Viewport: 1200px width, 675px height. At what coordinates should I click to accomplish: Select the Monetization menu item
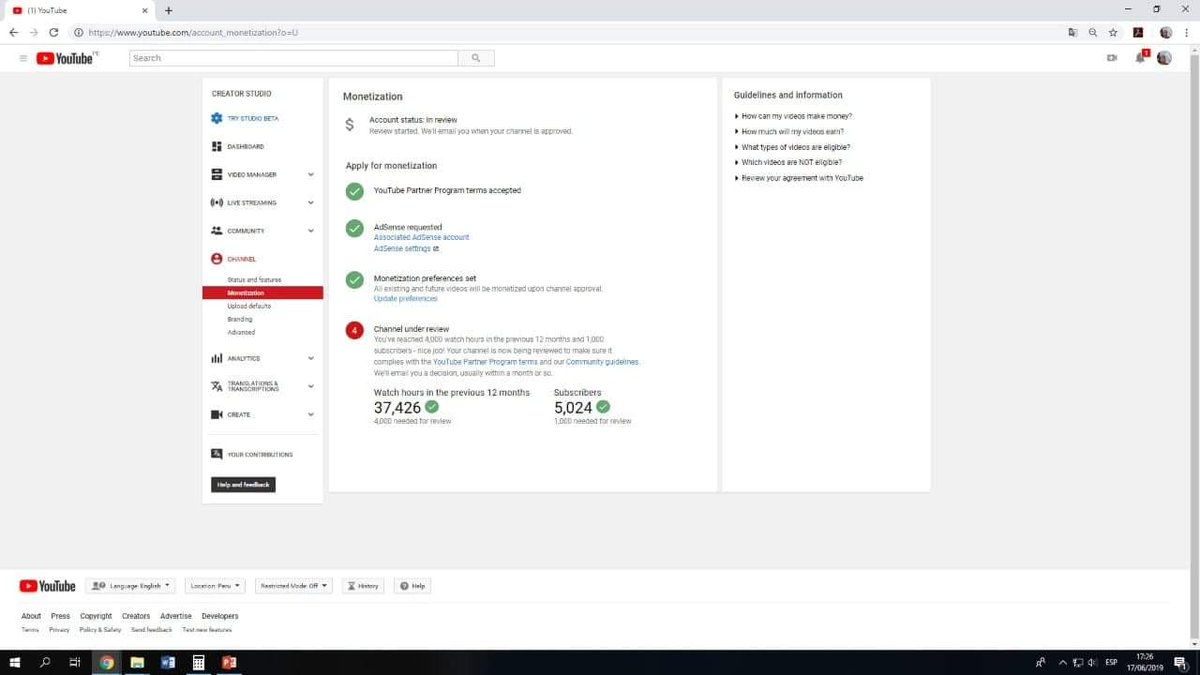(x=262, y=293)
